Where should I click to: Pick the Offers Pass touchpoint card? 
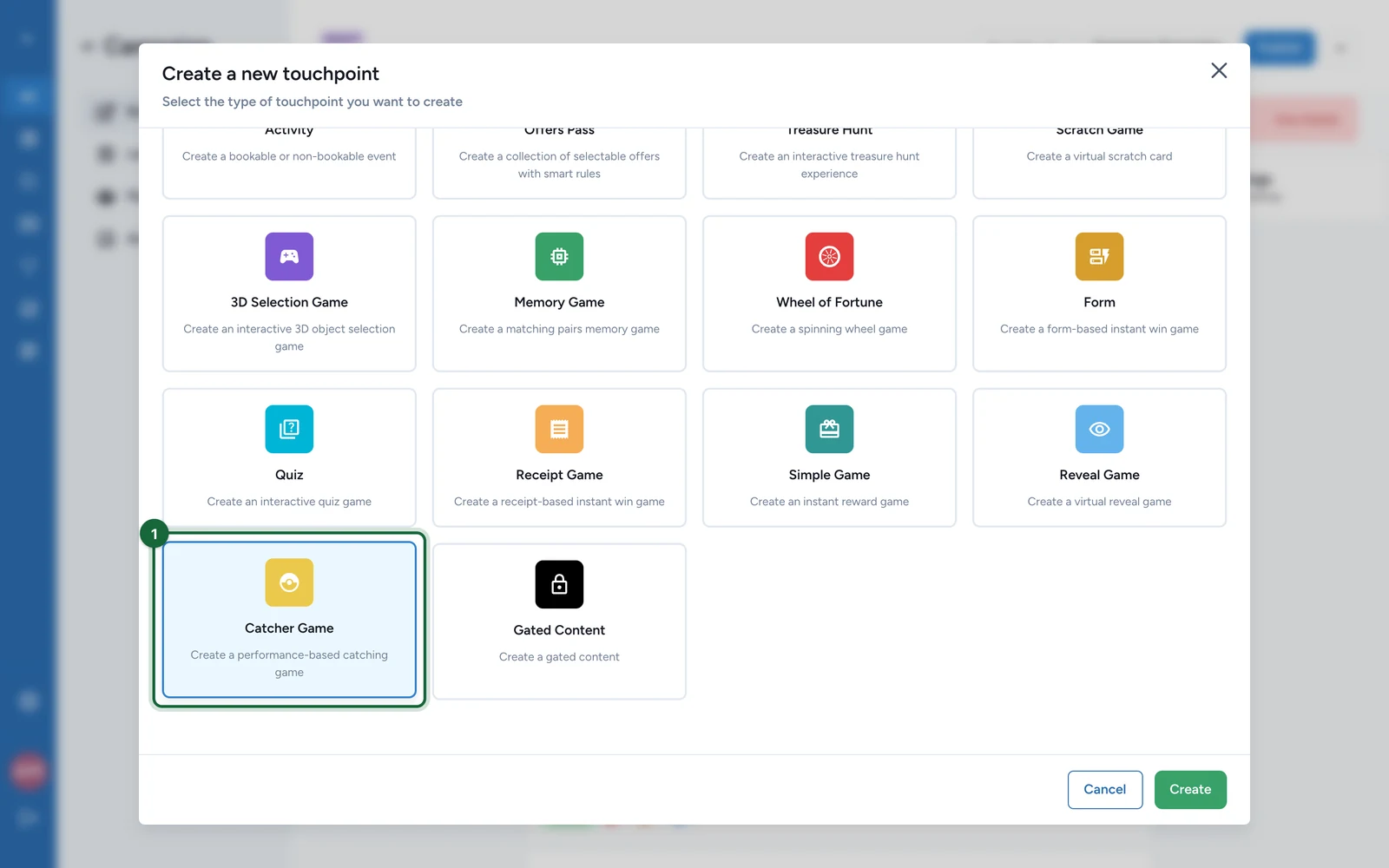559,162
